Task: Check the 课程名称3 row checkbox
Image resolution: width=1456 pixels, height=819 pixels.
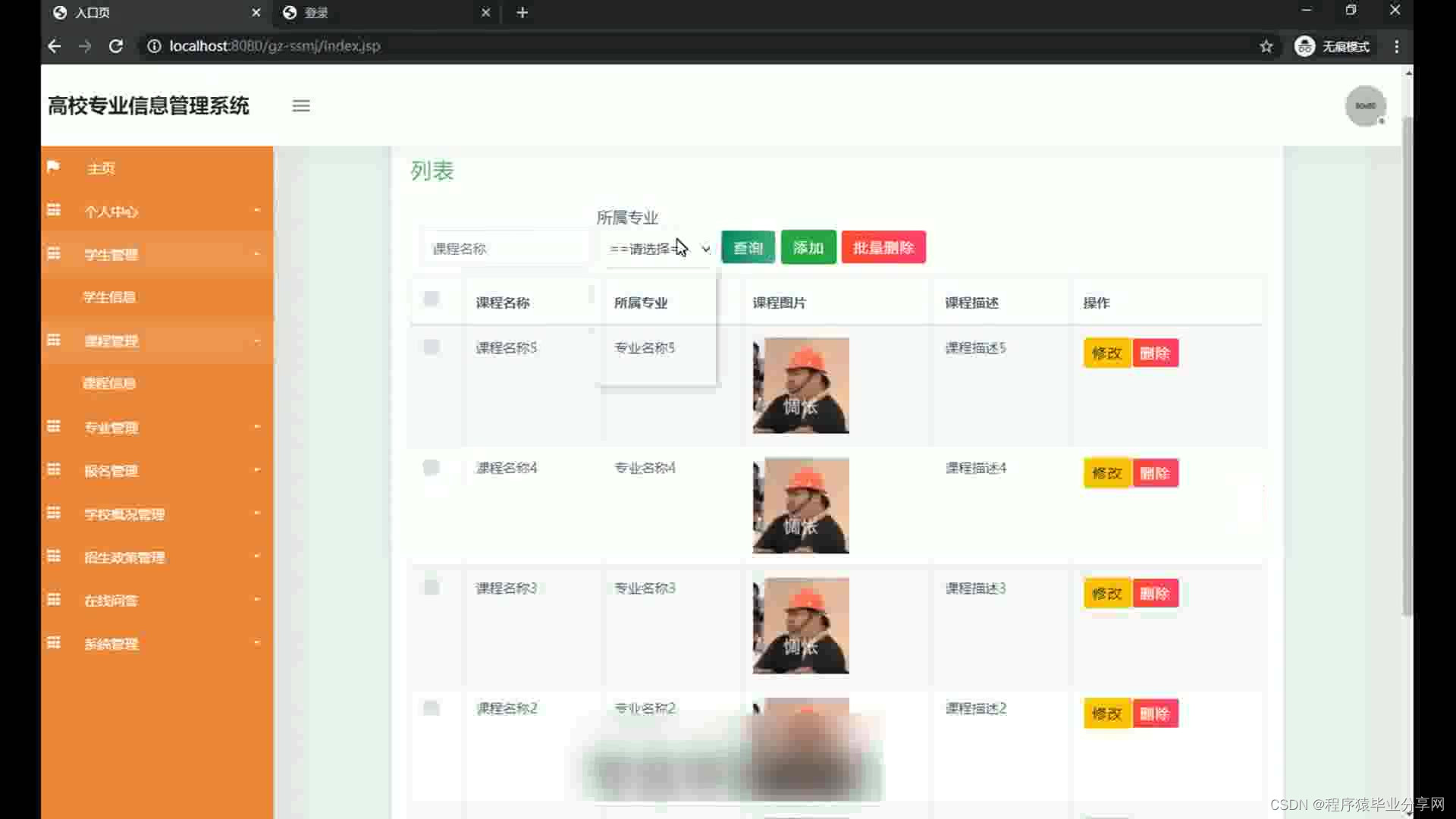Action: point(431,588)
